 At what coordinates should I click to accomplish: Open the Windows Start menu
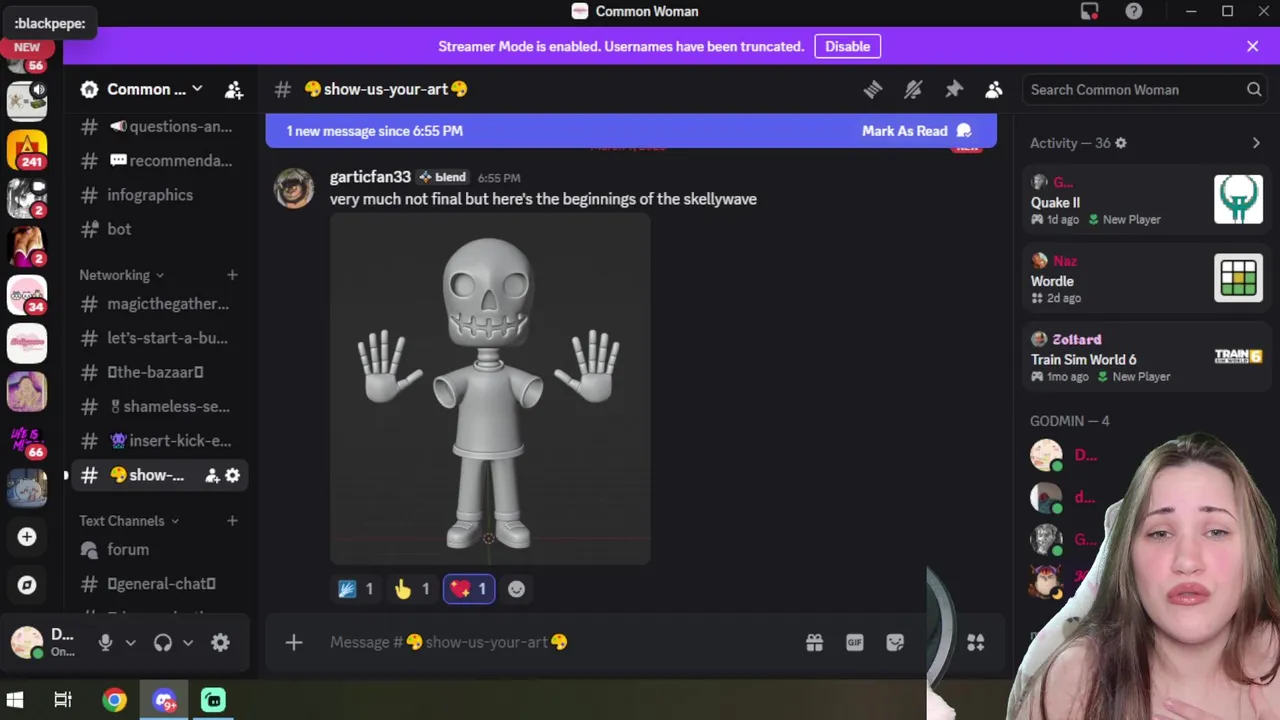click(15, 700)
